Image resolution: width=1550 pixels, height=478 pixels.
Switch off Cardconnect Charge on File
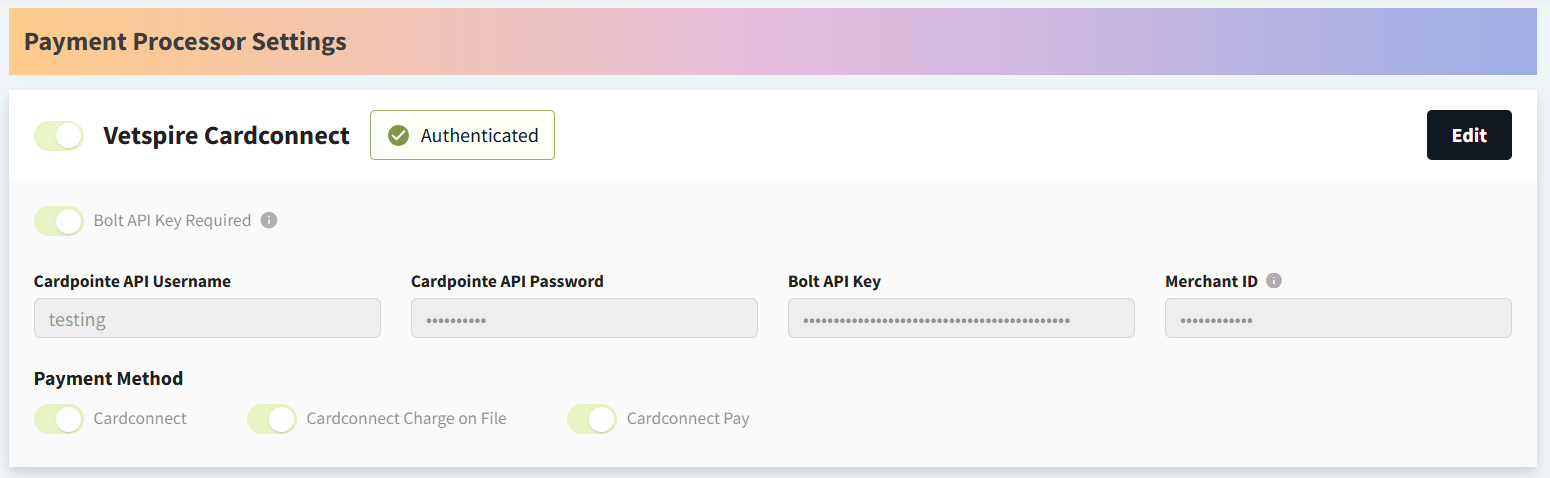coord(272,419)
